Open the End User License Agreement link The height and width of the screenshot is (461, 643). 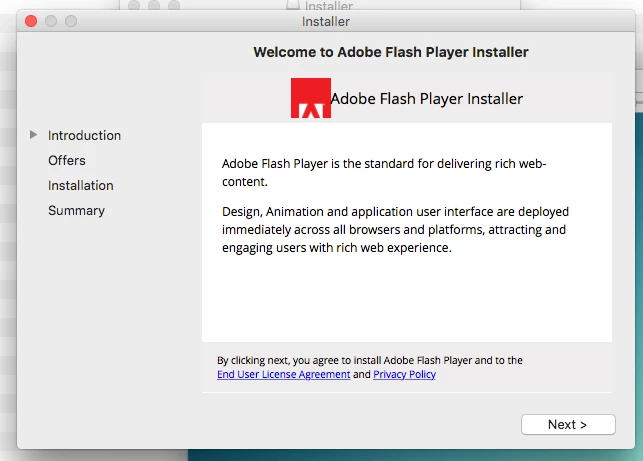click(283, 374)
